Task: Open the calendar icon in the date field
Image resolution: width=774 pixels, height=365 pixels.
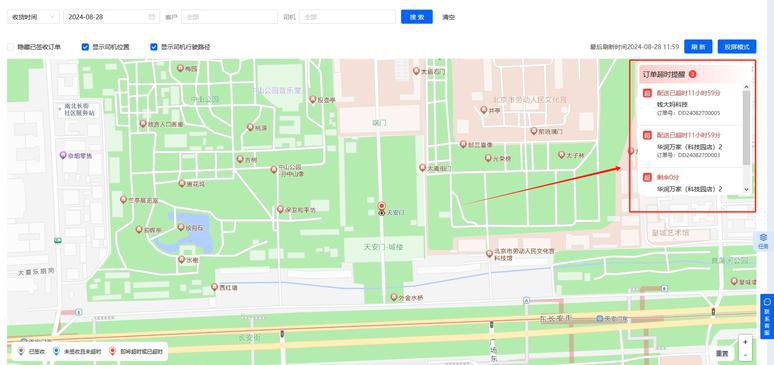Action: 152,17
